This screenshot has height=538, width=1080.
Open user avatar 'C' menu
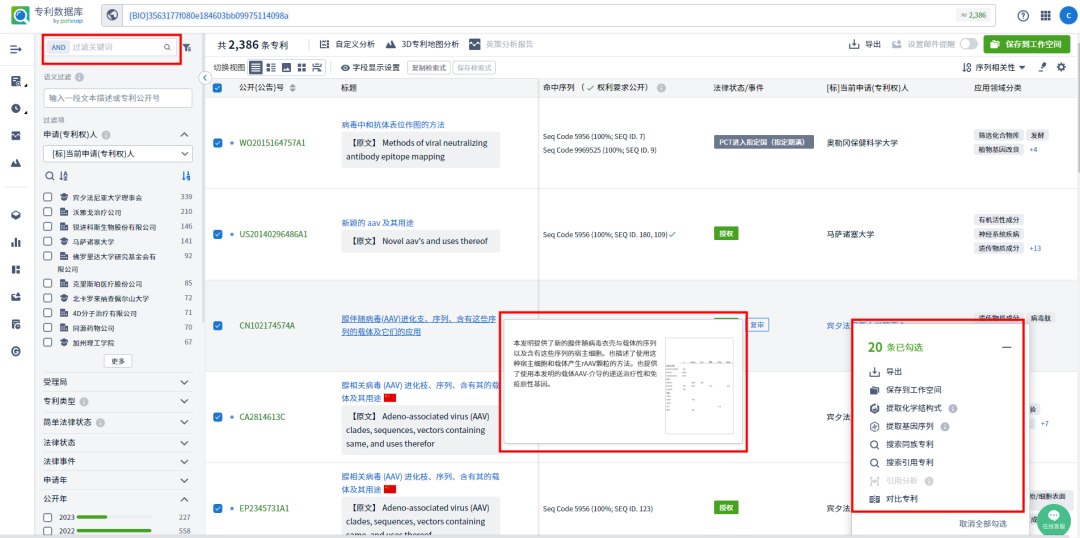(1068, 15)
